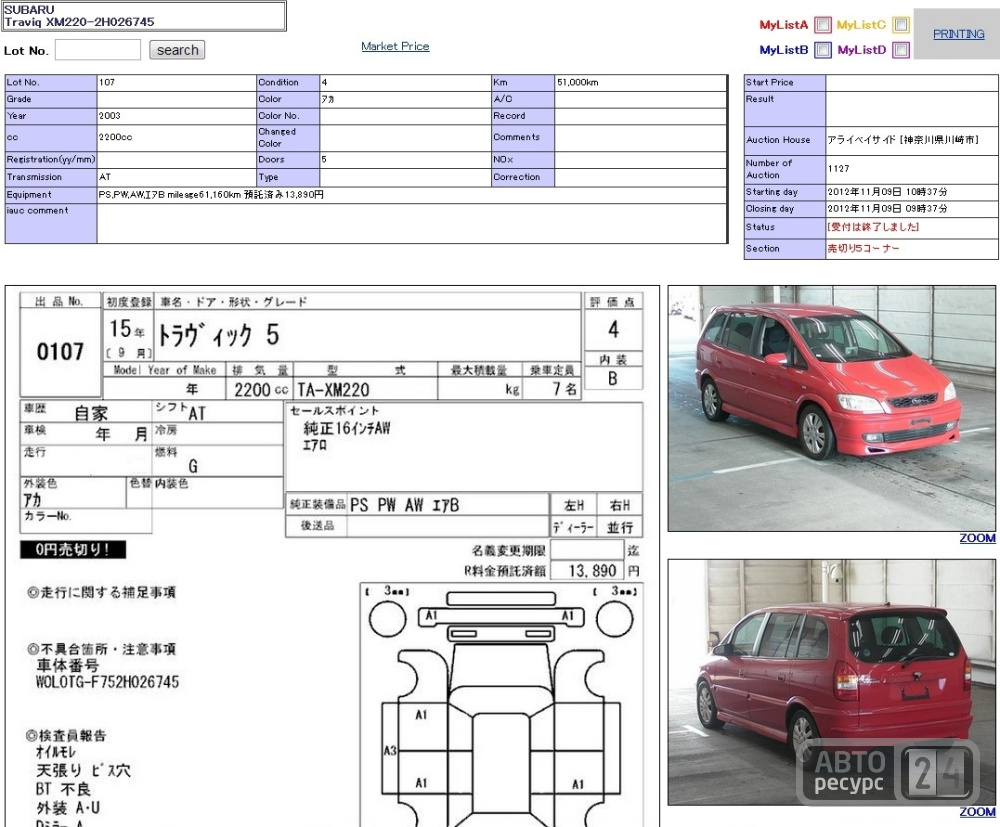Click the Start Price label cell
Screen dimensions: 1000x827
click(784, 82)
